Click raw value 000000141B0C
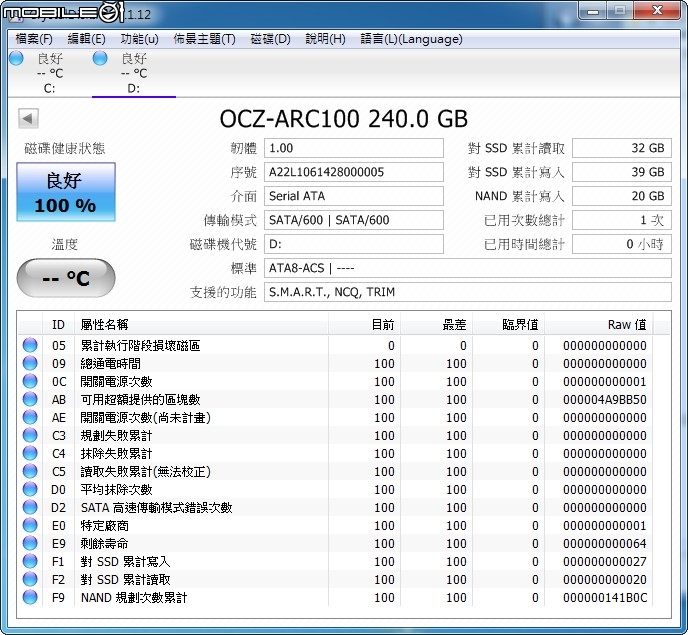This screenshot has width=688, height=635. [605, 598]
